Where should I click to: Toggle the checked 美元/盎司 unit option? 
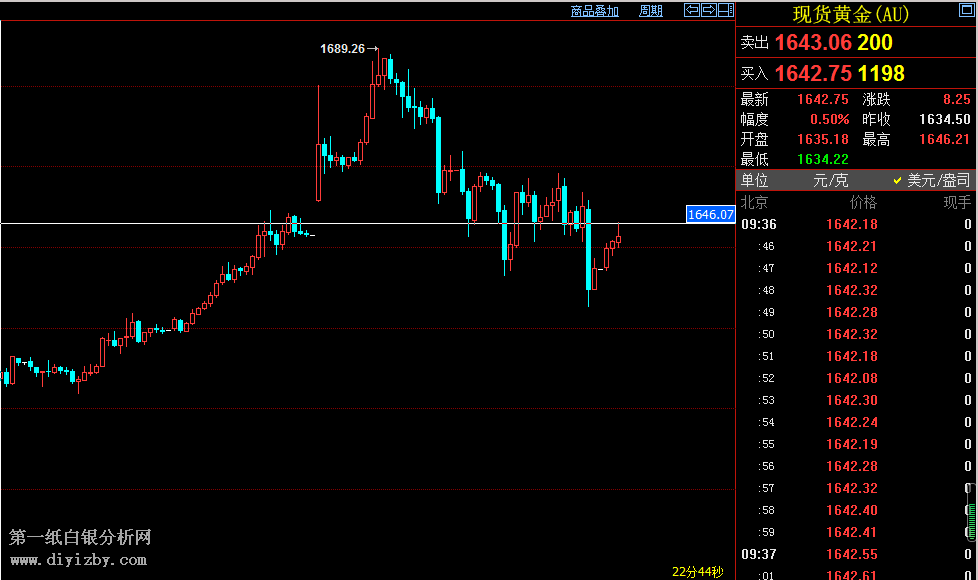click(938, 181)
